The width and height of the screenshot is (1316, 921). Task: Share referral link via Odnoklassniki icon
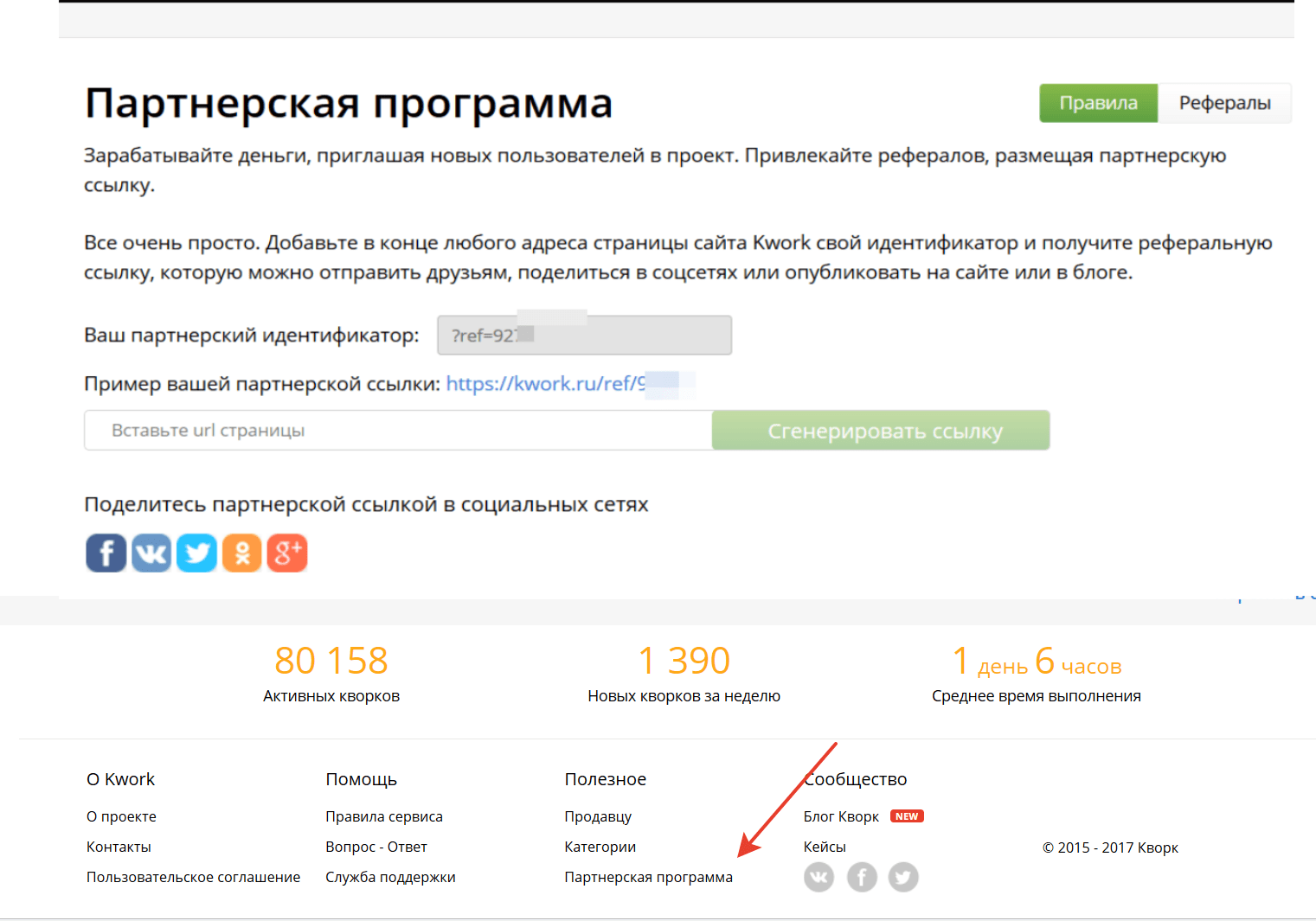point(242,553)
